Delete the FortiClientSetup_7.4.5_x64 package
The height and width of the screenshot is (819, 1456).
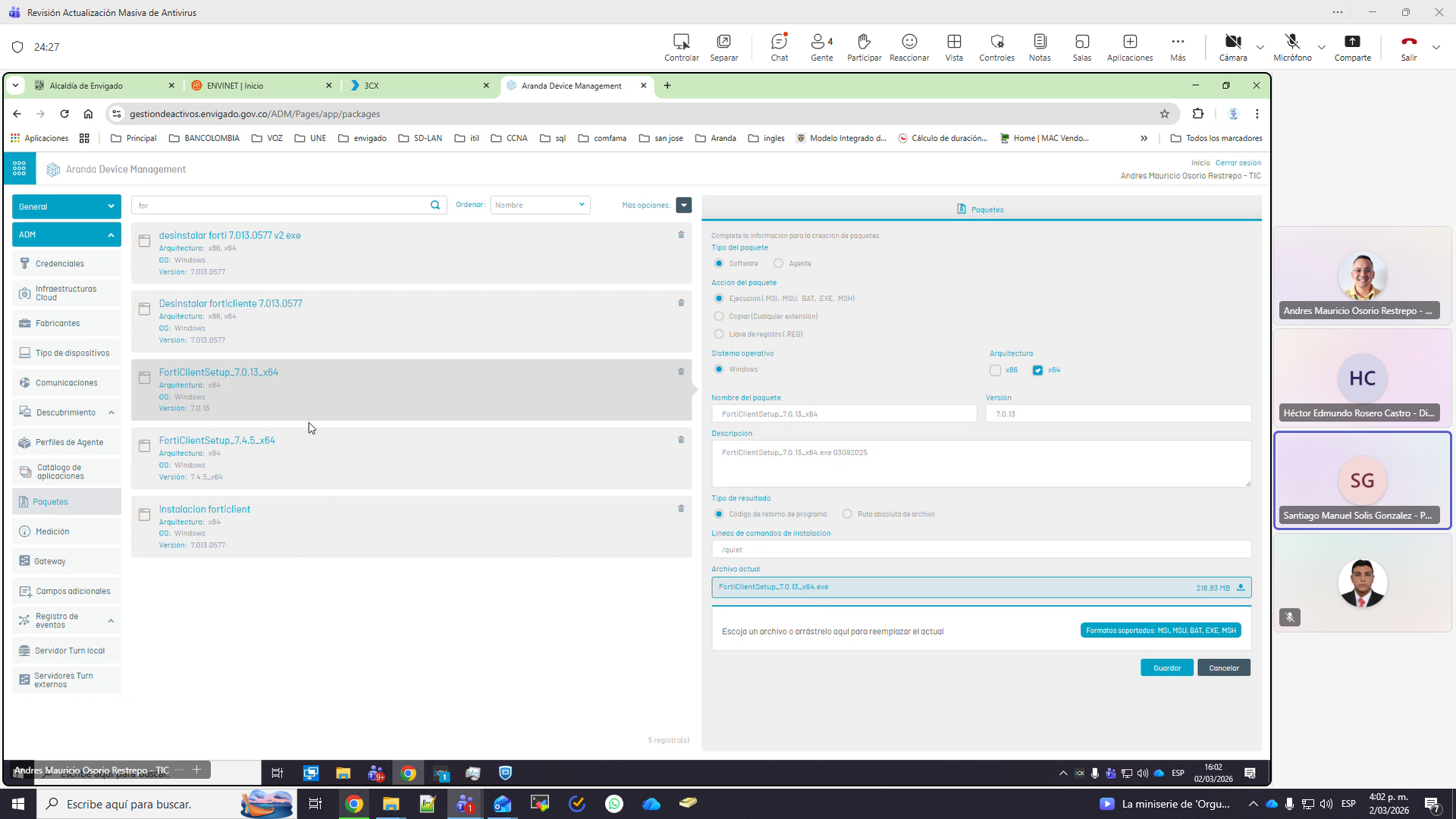click(x=681, y=440)
